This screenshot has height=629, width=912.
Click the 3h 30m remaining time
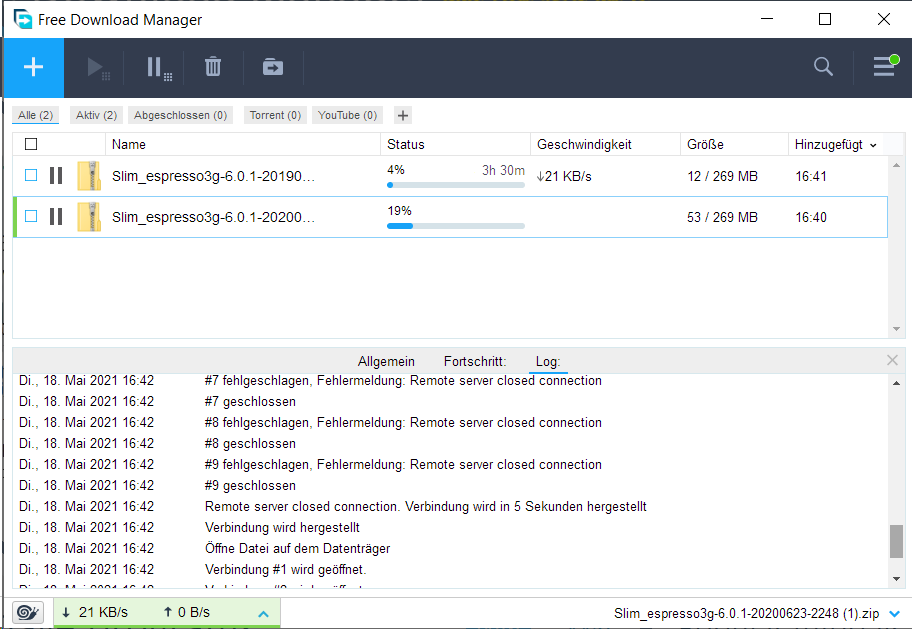tap(503, 170)
